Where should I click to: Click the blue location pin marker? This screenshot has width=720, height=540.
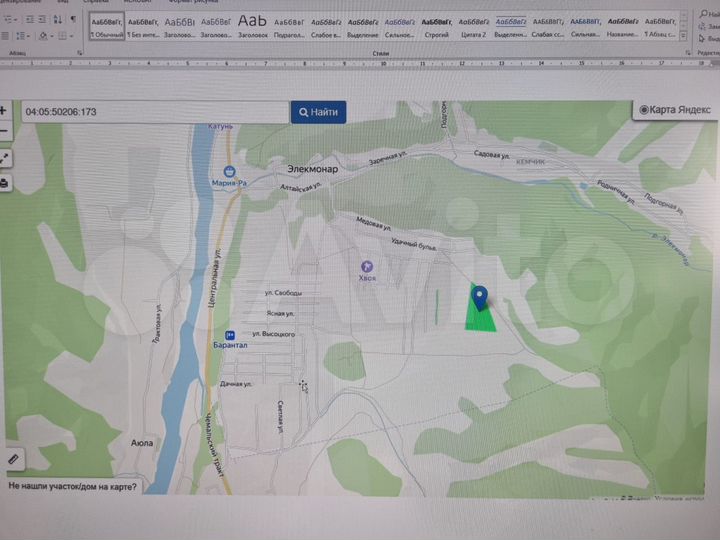click(x=480, y=295)
